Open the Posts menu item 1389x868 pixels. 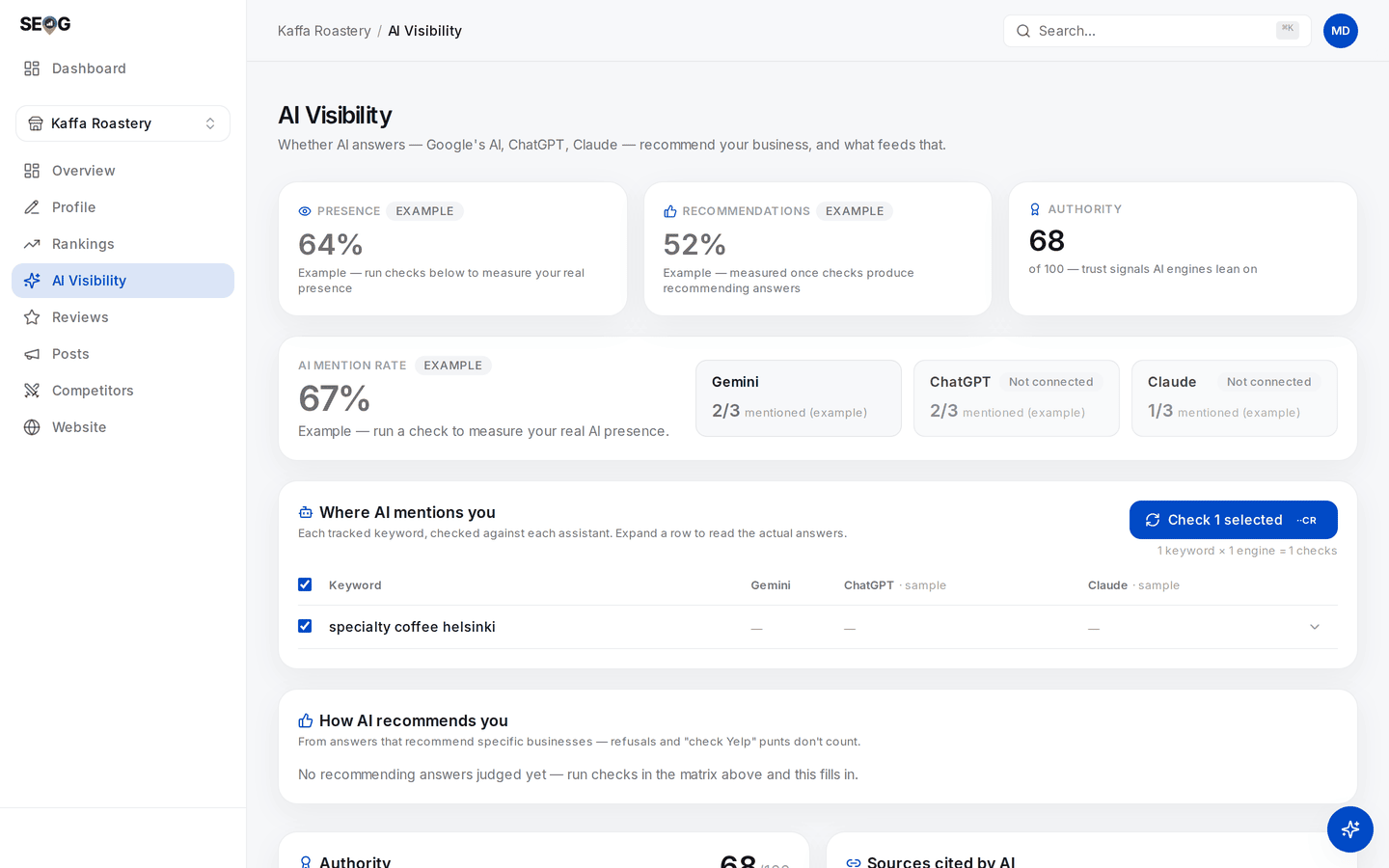(123, 354)
